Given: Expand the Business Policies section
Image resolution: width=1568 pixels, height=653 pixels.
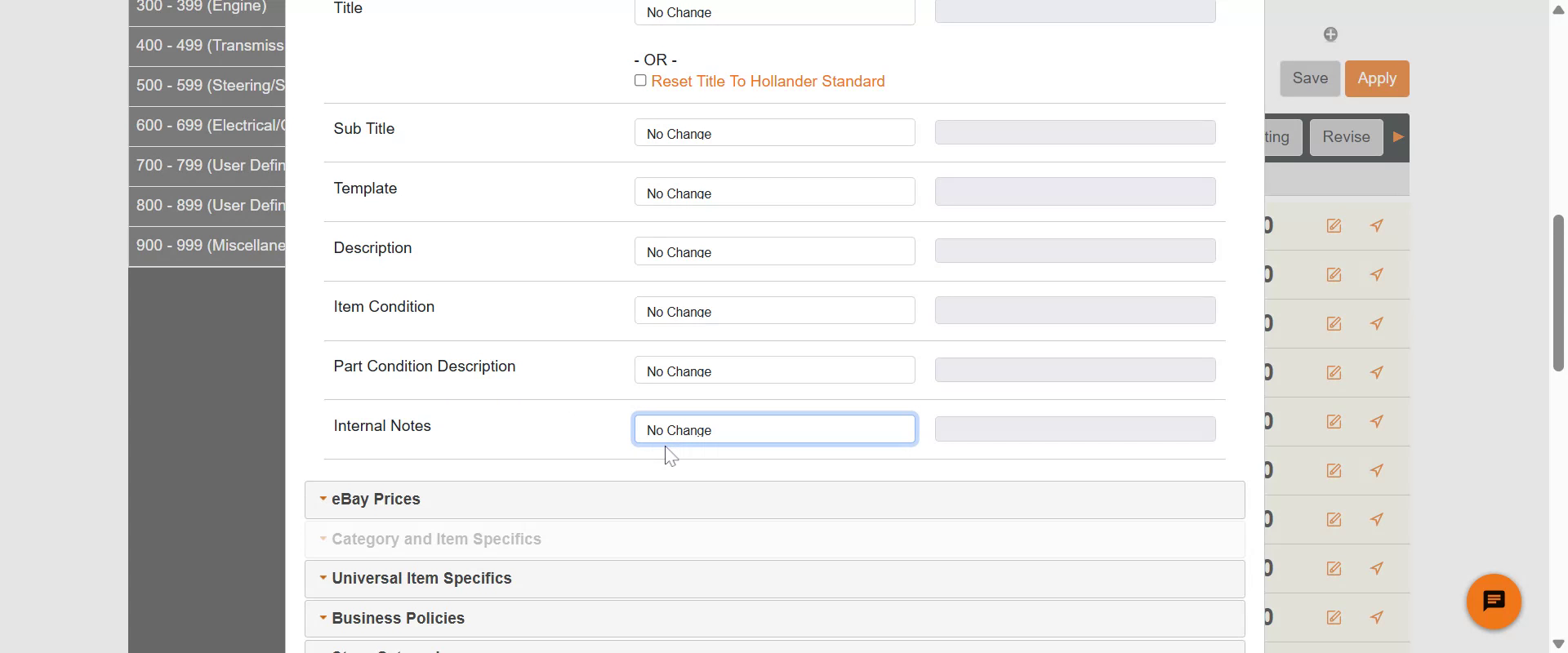Looking at the screenshot, I should pos(774,619).
